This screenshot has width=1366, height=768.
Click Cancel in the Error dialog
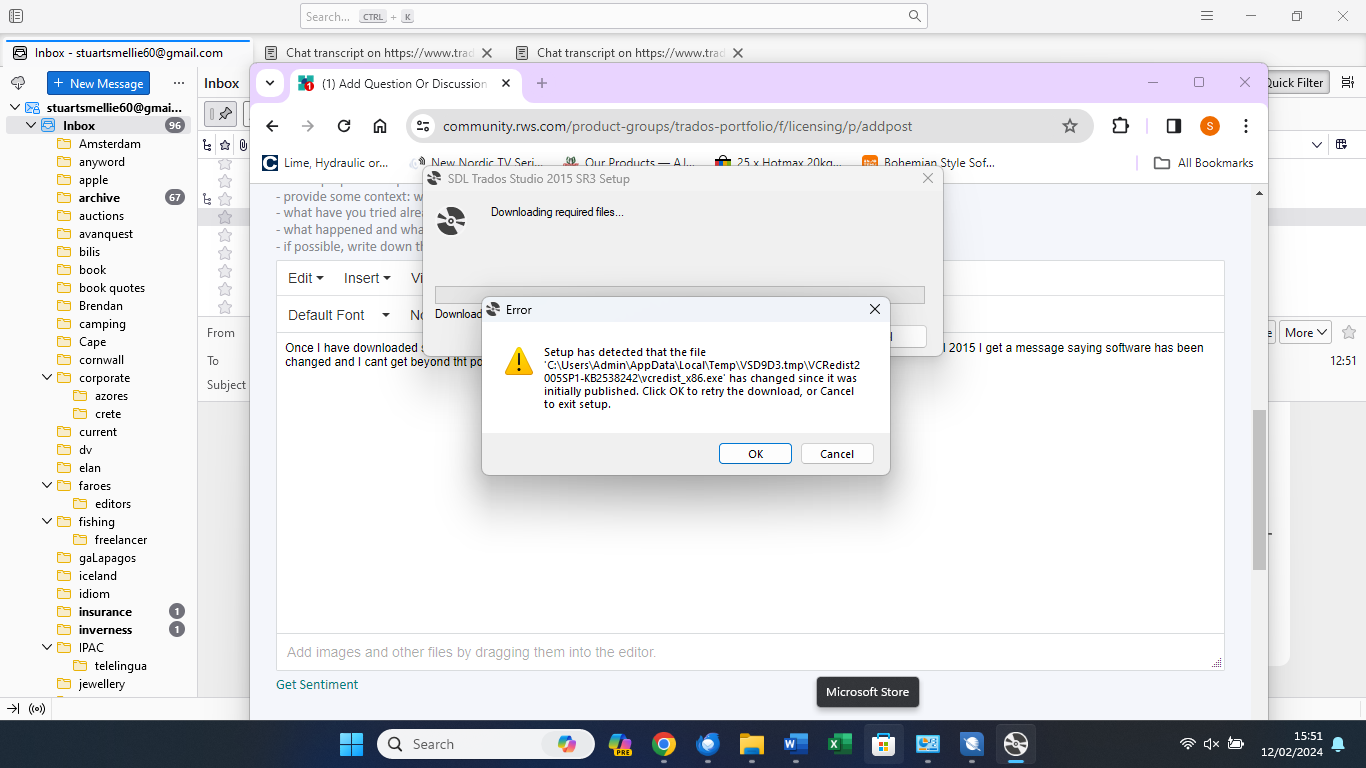[837, 454]
